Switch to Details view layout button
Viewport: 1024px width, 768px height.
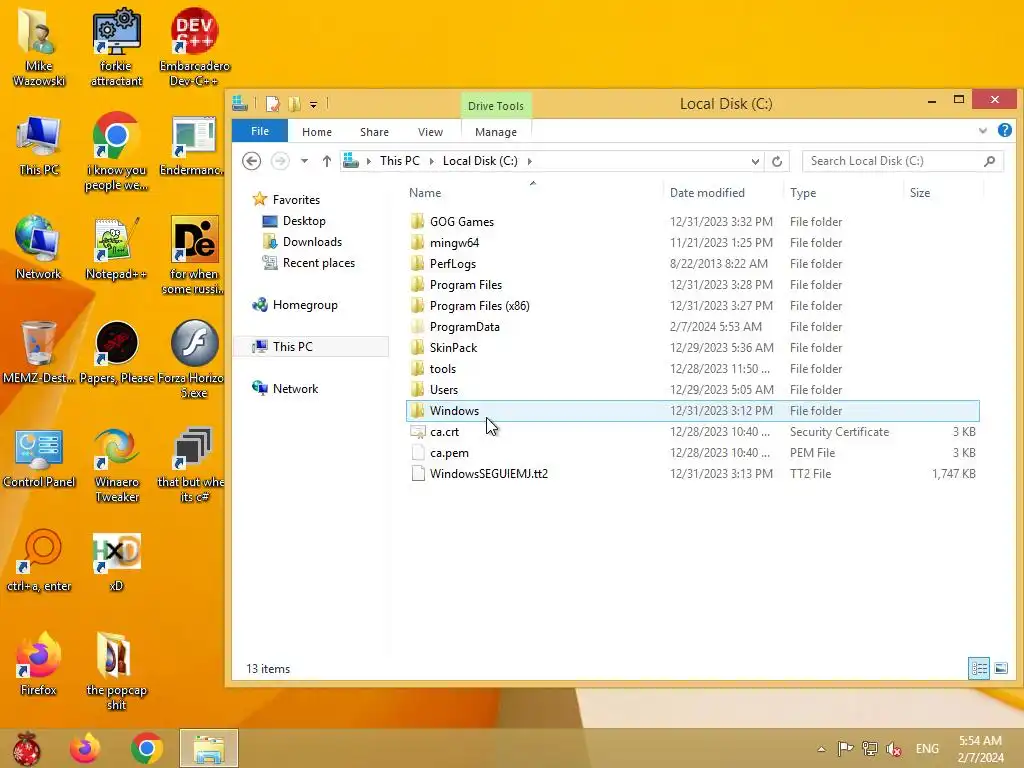[x=979, y=668]
